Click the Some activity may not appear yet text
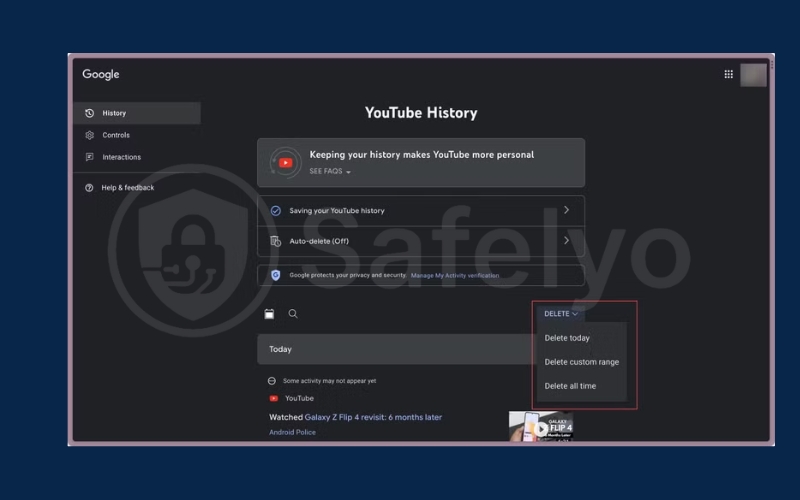The height and width of the screenshot is (500, 800). [330, 381]
